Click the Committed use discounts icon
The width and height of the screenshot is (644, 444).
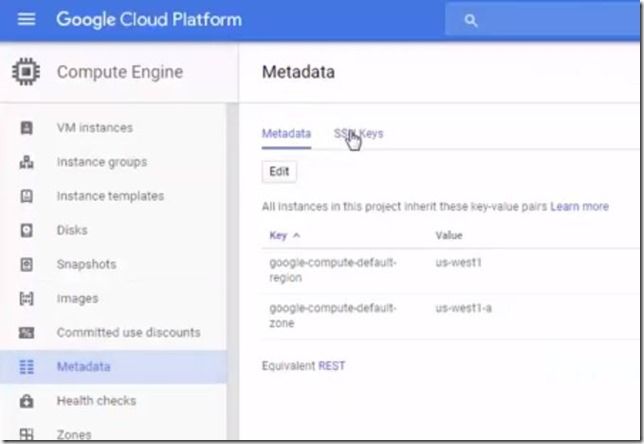click(27, 332)
